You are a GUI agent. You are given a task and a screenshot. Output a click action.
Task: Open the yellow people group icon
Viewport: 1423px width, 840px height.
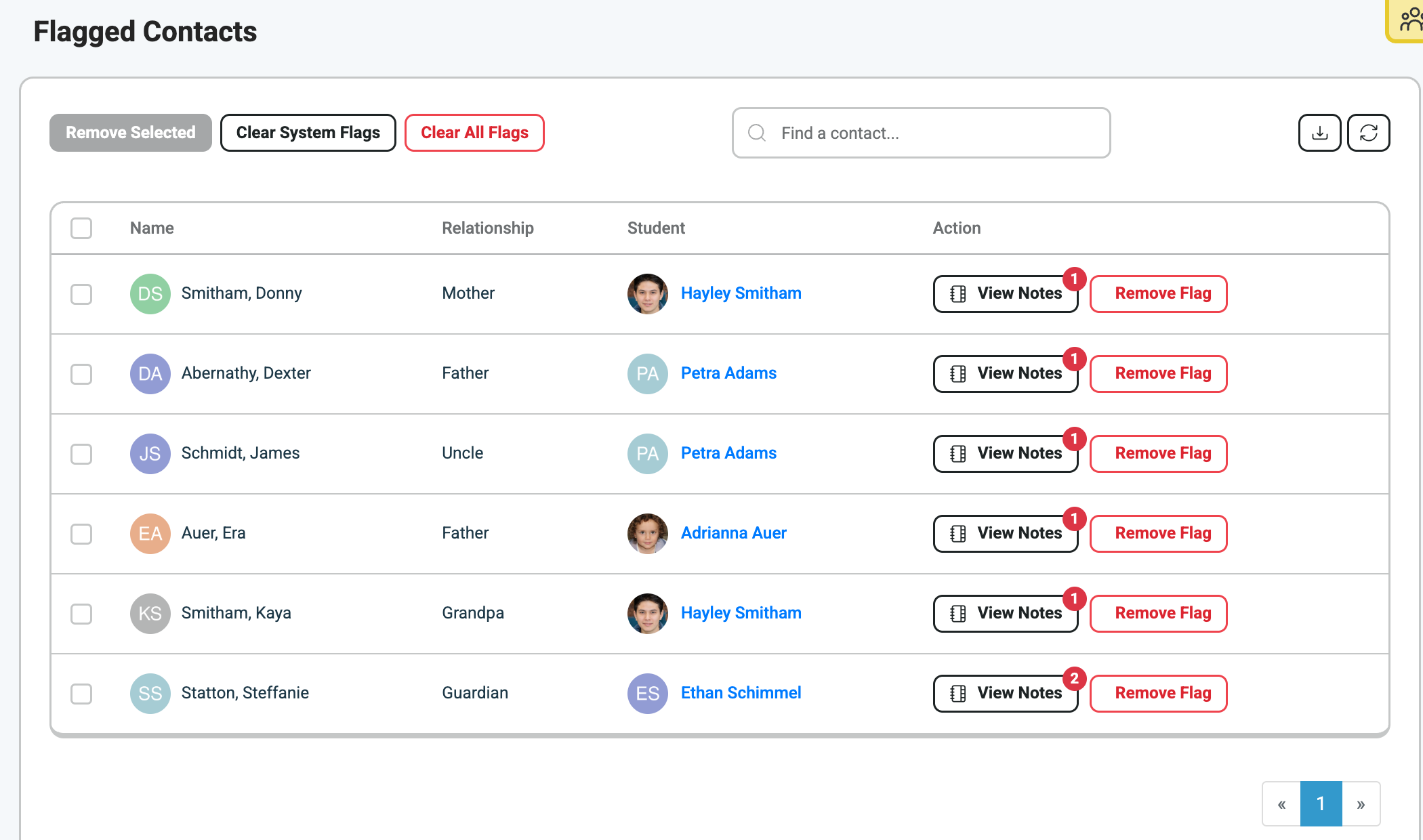click(x=1408, y=20)
